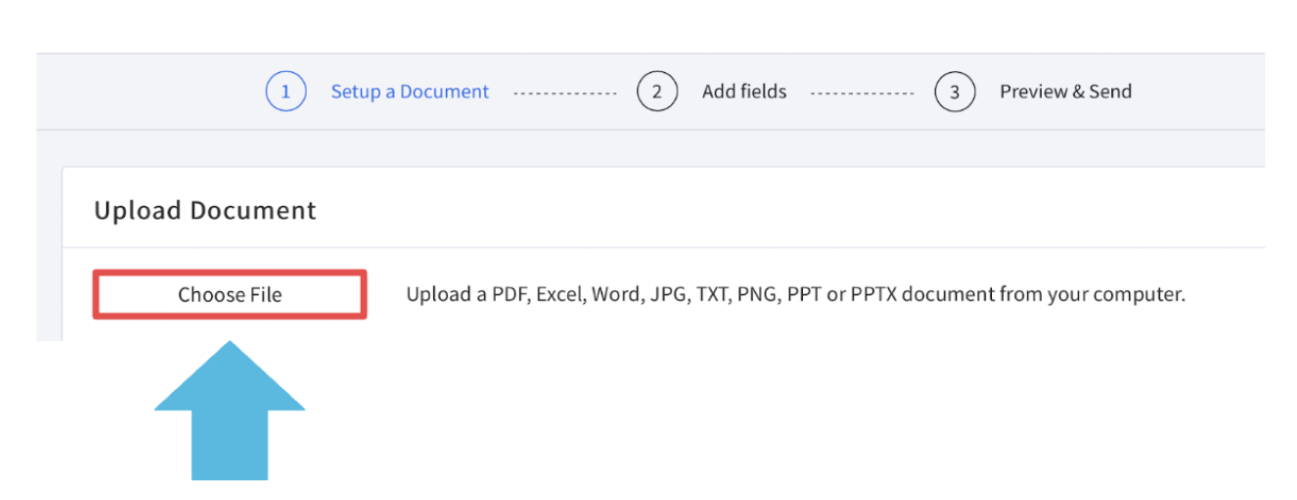Click the word Excel in upload instructions

[x=559, y=295]
